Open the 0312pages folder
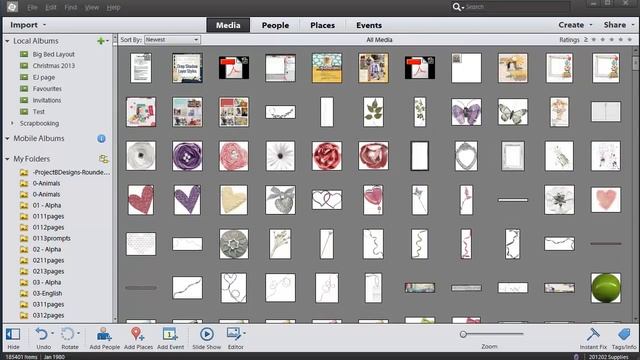640x360 pixels. tap(48, 316)
